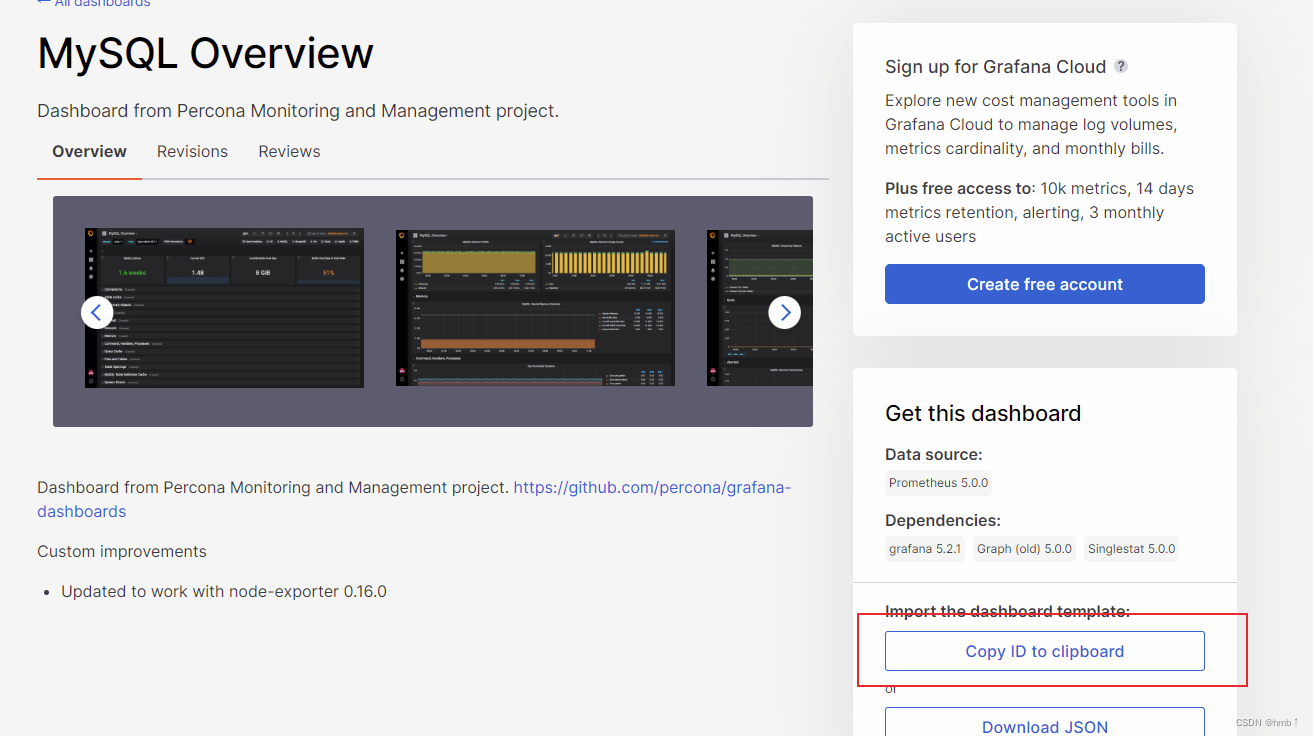Open the Reviews tab
The width and height of the screenshot is (1313, 736).
point(289,152)
